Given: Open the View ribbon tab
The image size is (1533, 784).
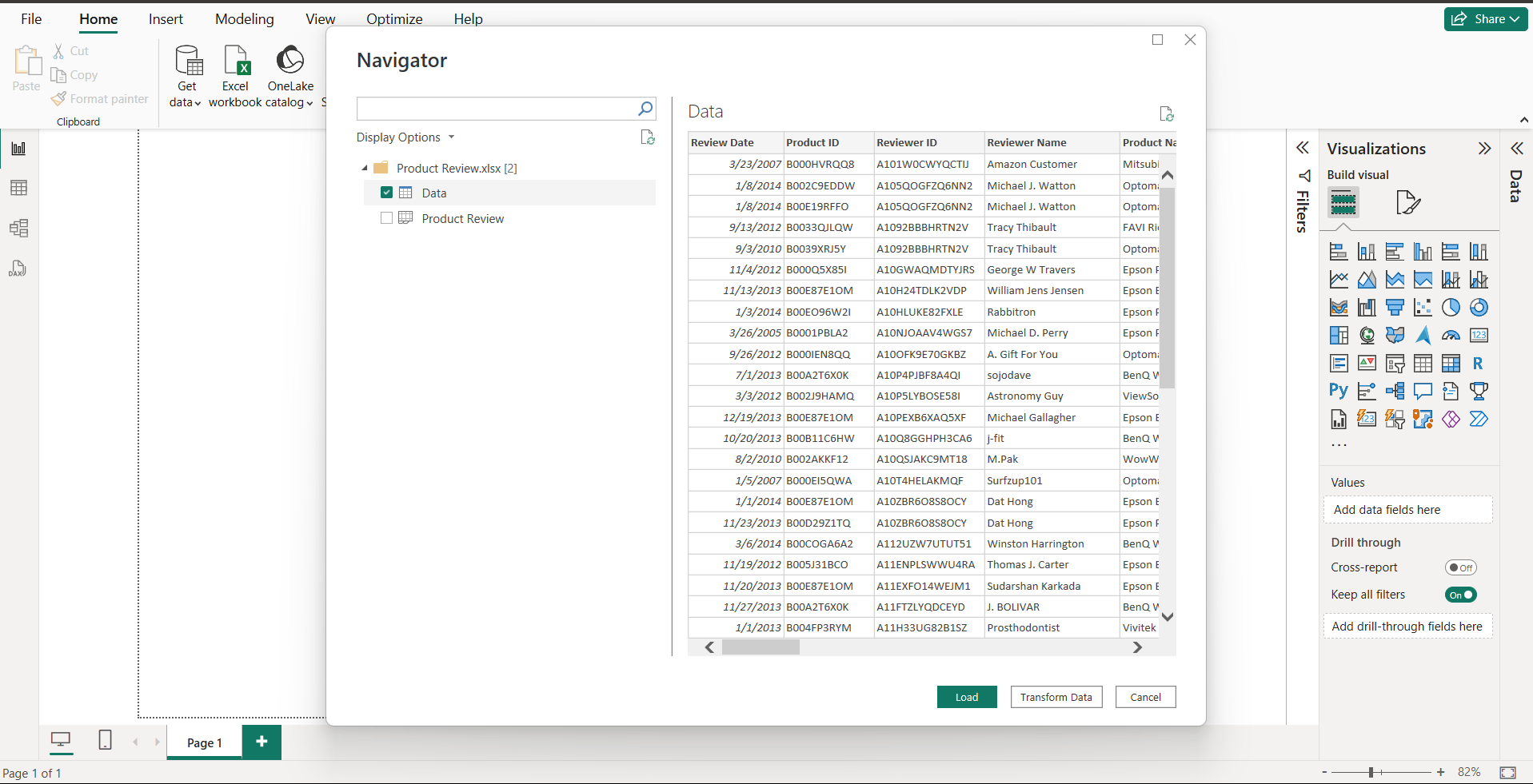Looking at the screenshot, I should [x=320, y=19].
